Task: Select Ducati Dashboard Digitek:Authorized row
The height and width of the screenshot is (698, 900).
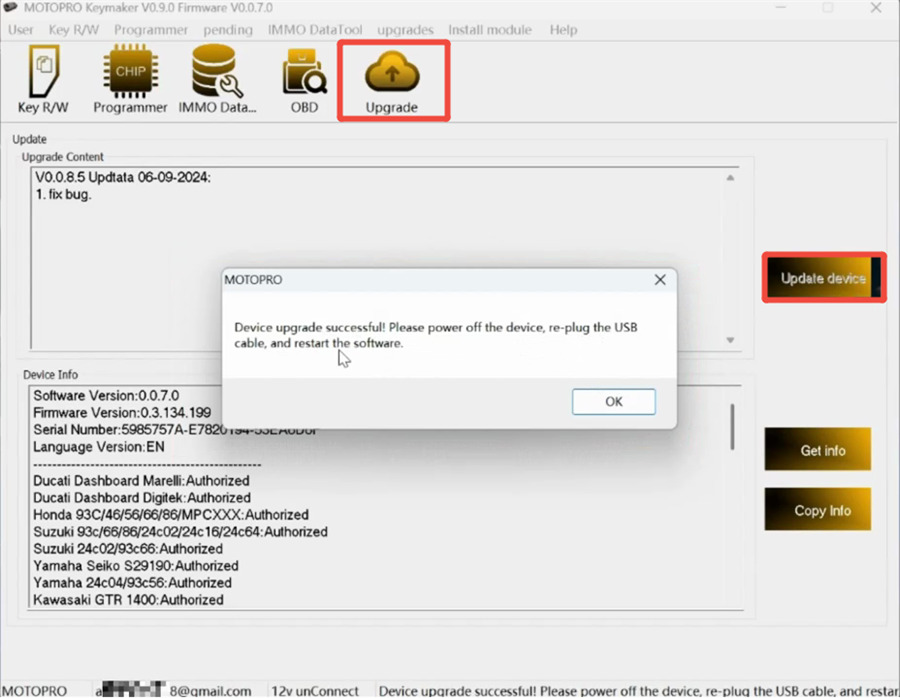Action: point(142,498)
